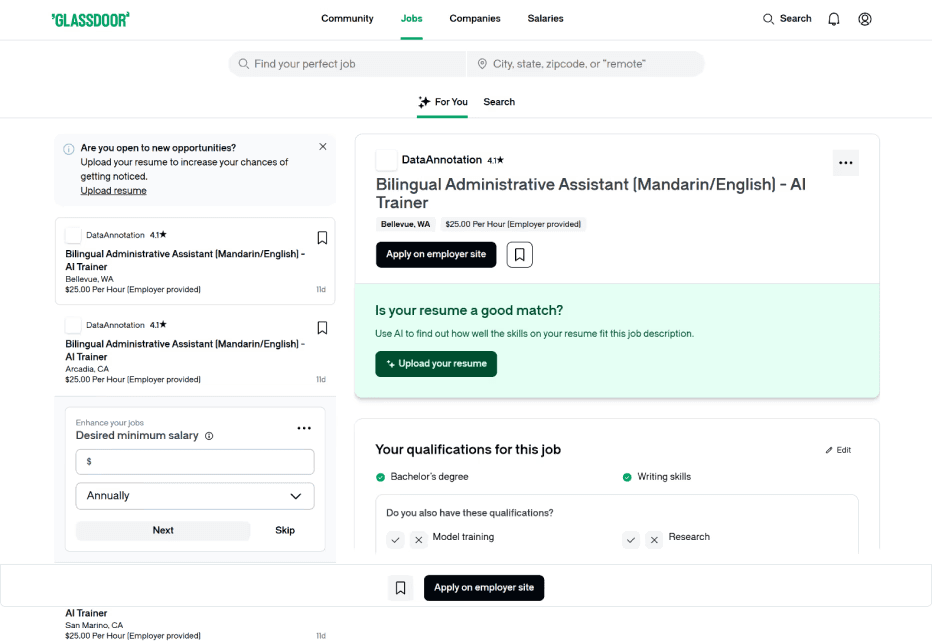The height and width of the screenshot is (641, 932).
Task: Open the Companies menu item
Action: [x=475, y=18]
